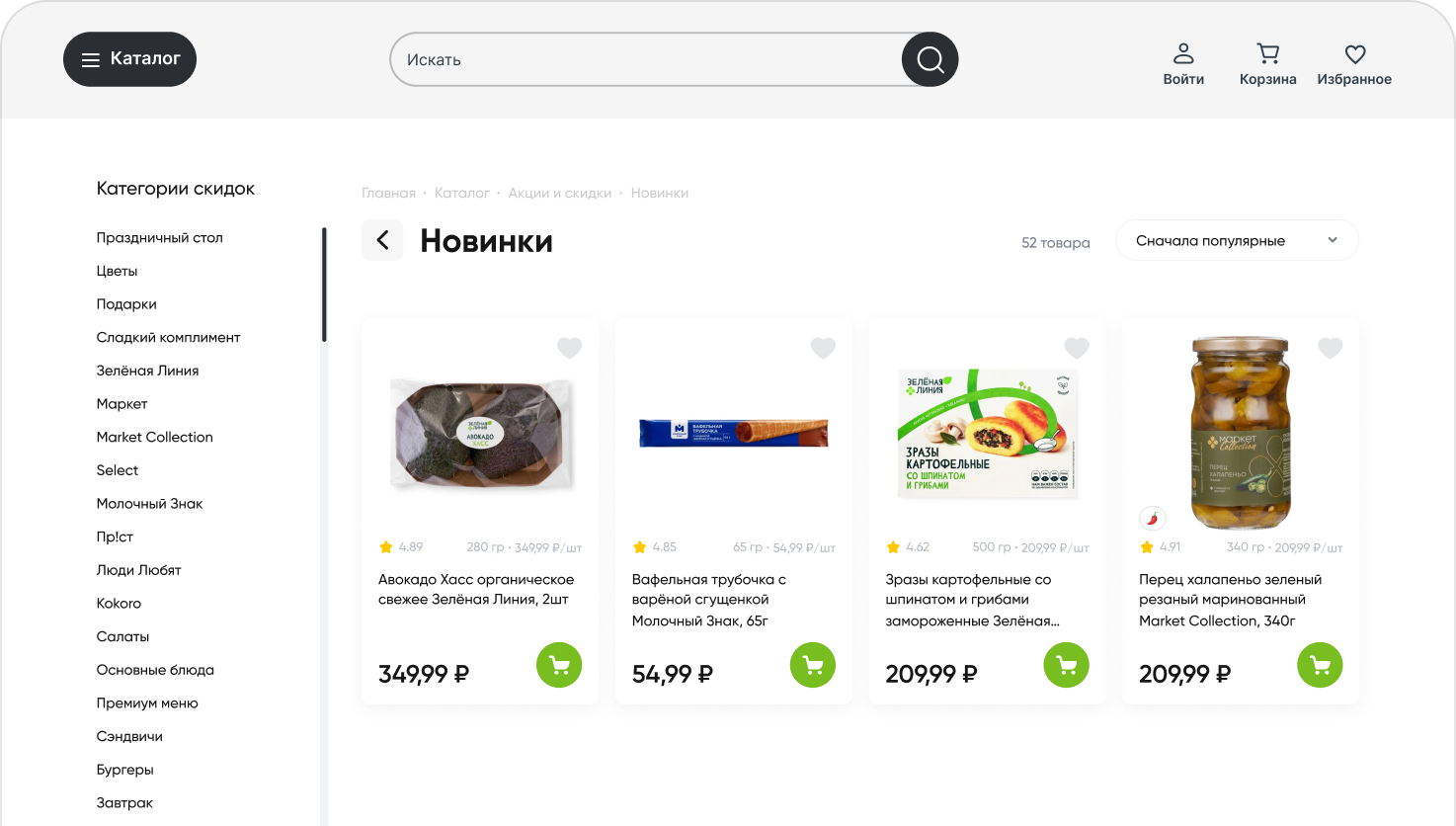Select Праздничный стол category
Image resolution: width=1456 pixels, height=826 pixels.
[159, 237]
